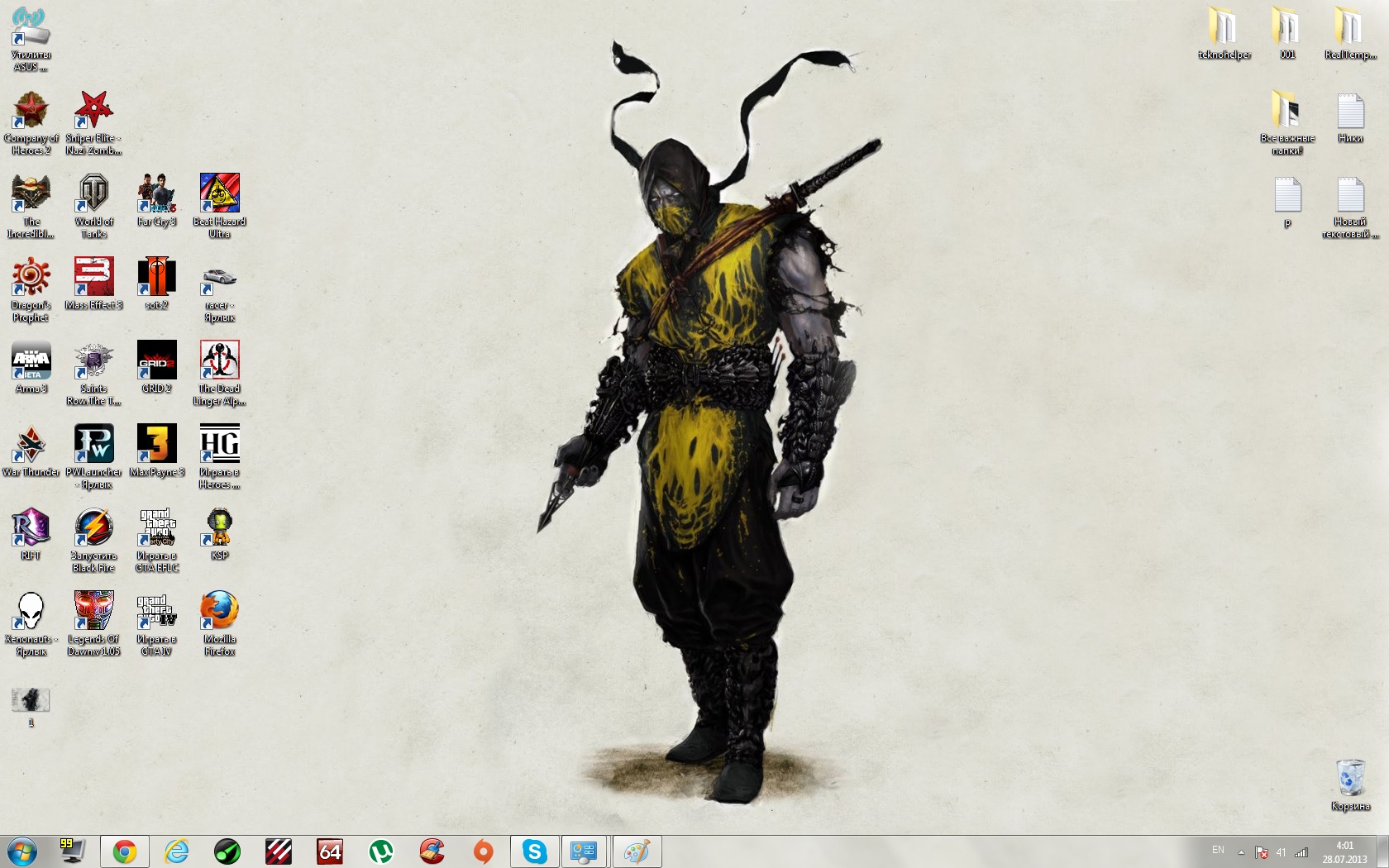Launch Mass Effect 3
This screenshot has height=868, width=1389.
[93, 284]
